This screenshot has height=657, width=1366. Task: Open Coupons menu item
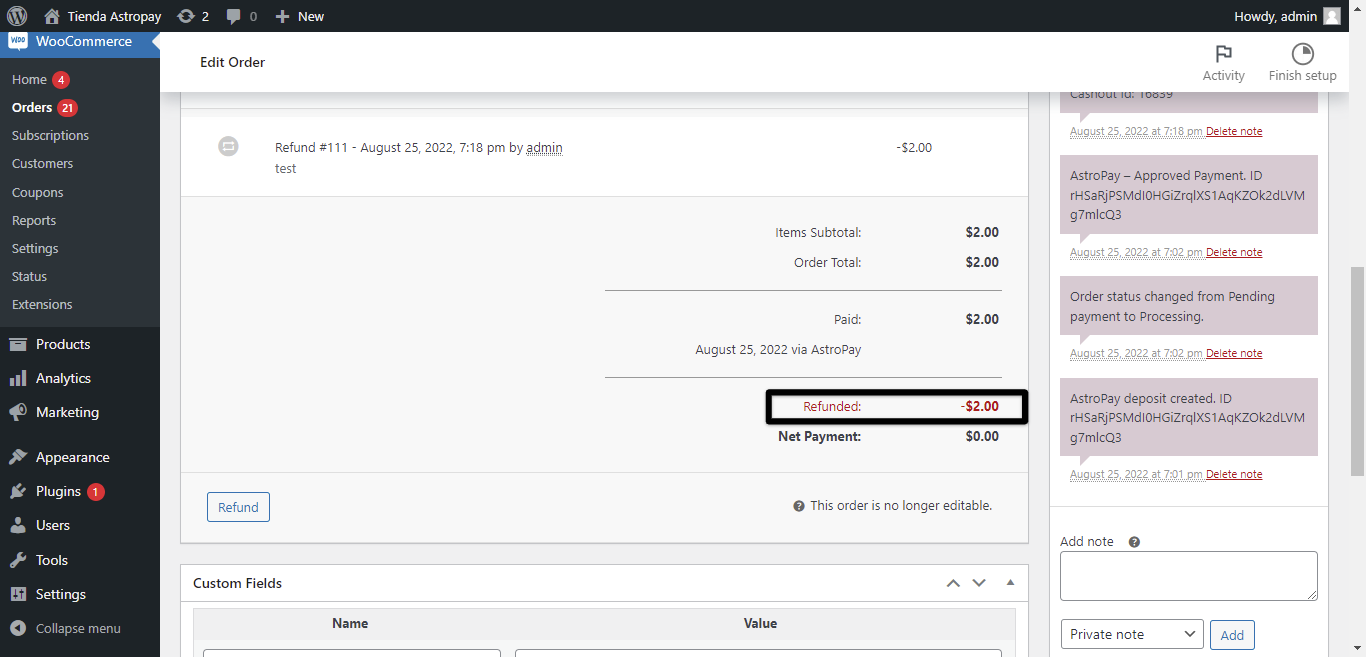pyautogui.click(x=37, y=192)
